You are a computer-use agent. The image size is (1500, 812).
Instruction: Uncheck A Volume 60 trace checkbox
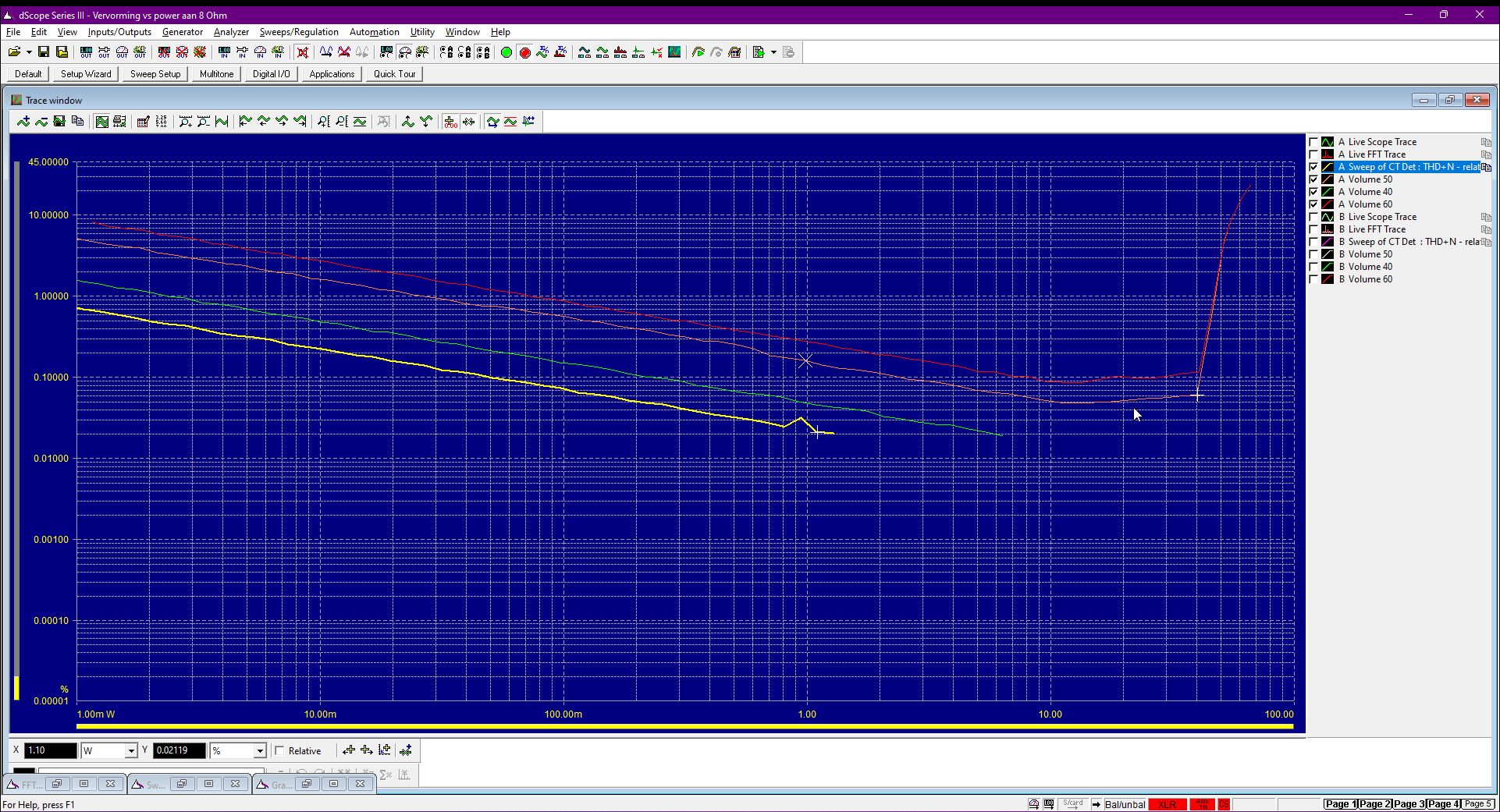[1313, 204]
